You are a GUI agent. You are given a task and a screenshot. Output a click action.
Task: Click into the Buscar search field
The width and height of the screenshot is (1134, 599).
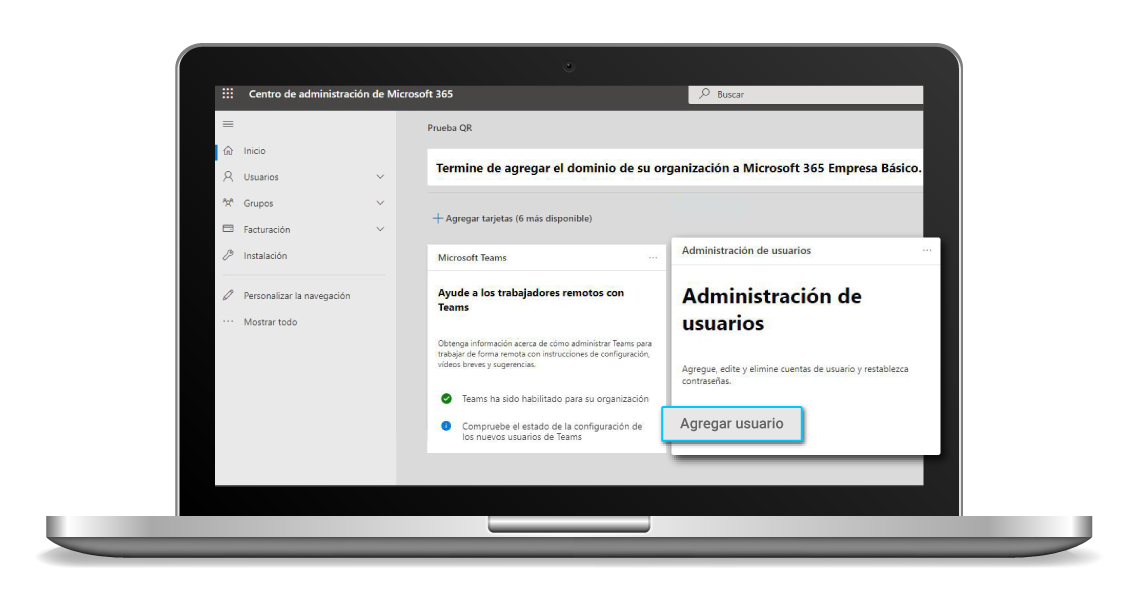click(806, 94)
